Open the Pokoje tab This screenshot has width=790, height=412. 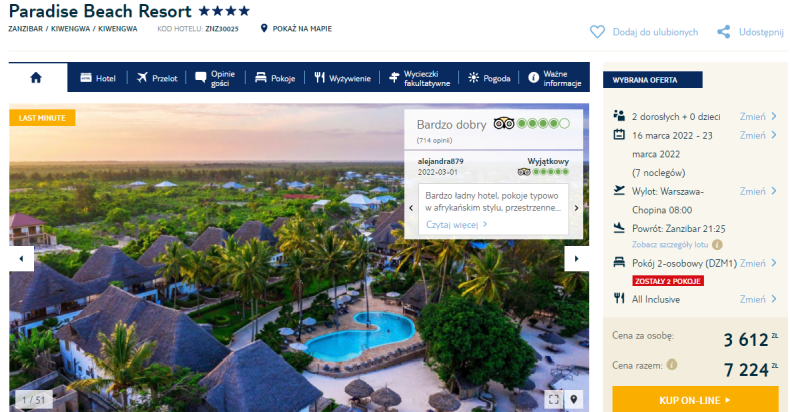[275, 78]
